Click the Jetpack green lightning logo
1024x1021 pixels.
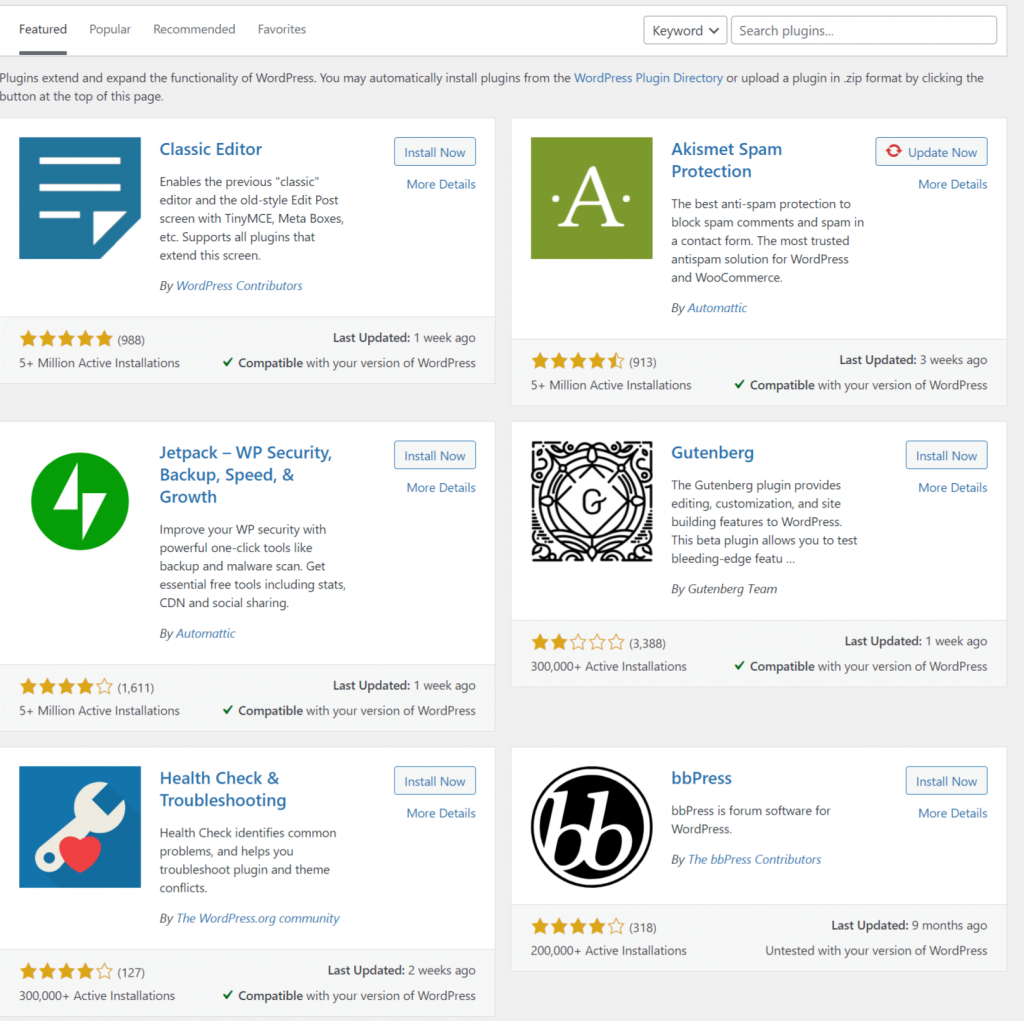pyautogui.click(x=80, y=501)
